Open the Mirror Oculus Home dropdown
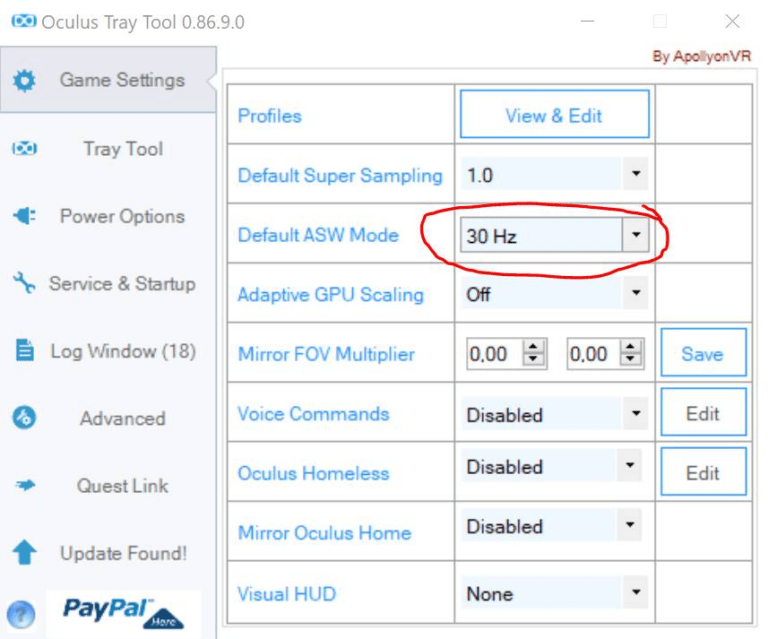 (x=630, y=526)
